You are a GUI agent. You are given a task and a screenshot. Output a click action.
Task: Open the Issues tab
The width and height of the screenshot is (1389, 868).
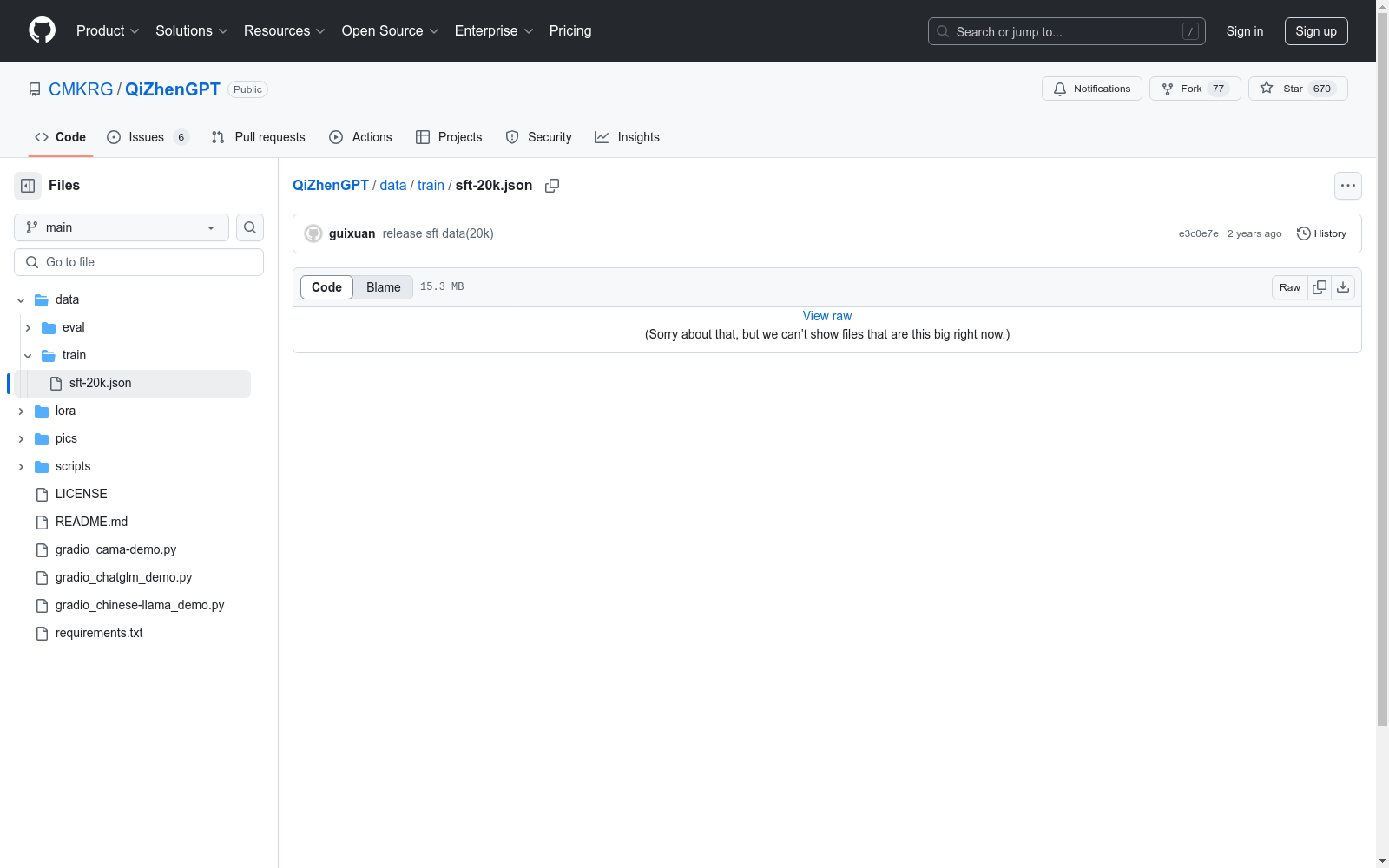coord(148,137)
